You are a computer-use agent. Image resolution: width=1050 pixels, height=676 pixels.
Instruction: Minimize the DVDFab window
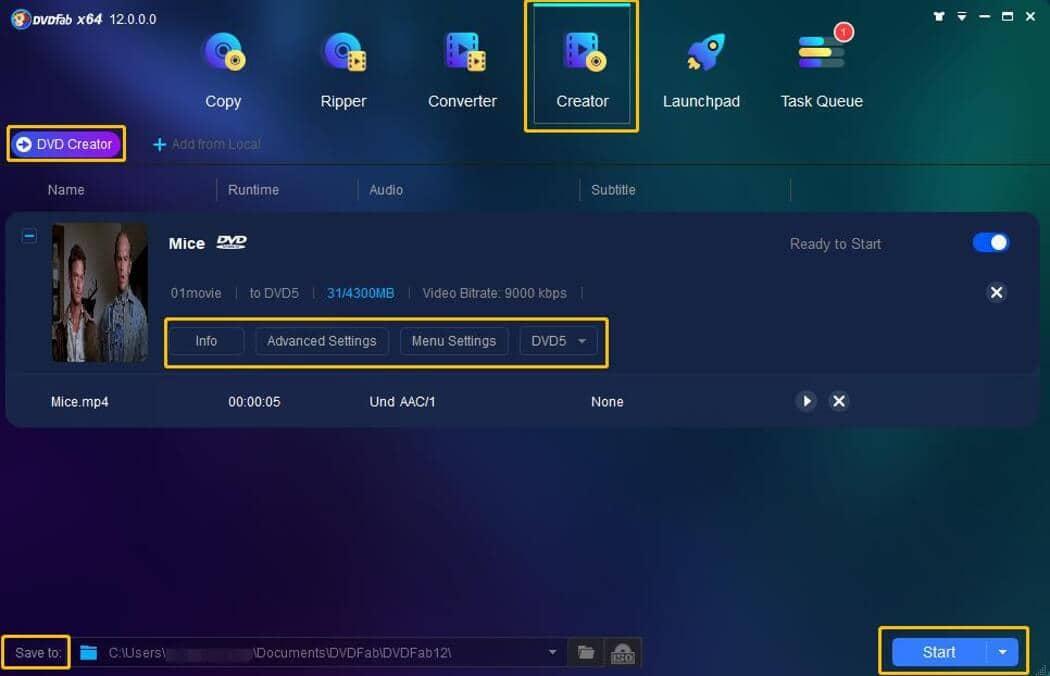pos(984,17)
